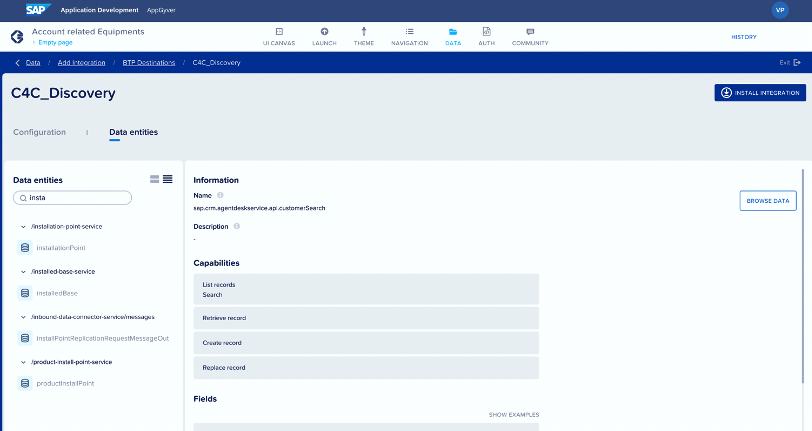Click the Create record capability
This screenshot has height=431, width=812.
(x=366, y=343)
